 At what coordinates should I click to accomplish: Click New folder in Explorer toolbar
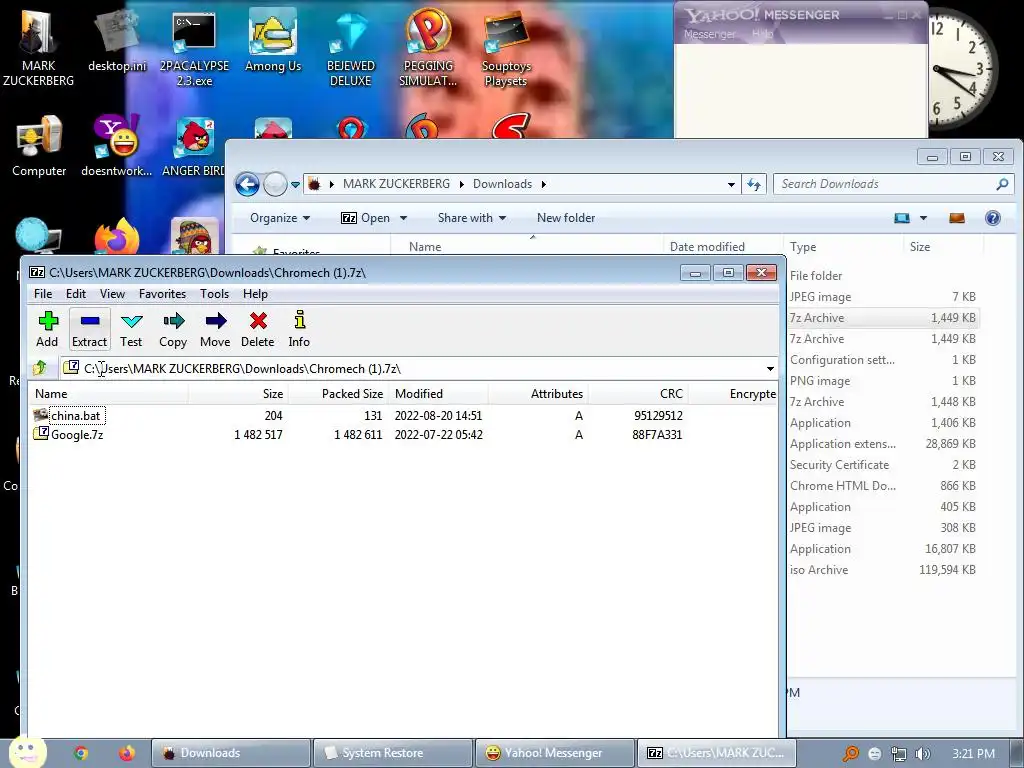[x=566, y=218]
